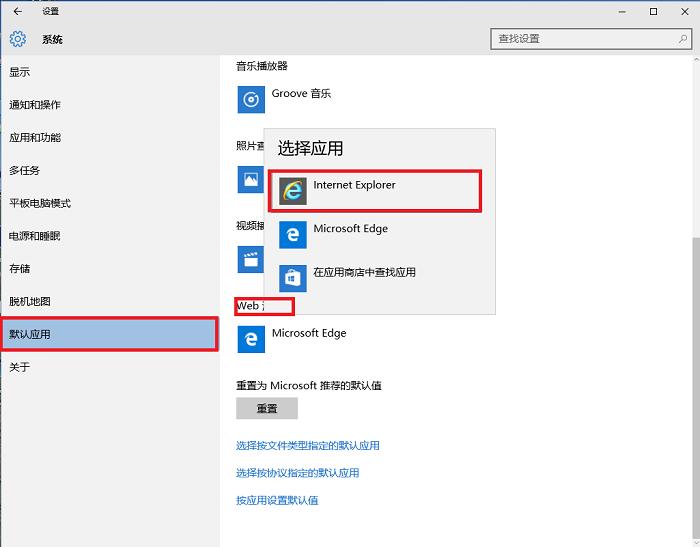Image resolution: width=700 pixels, height=547 pixels.
Task: Maximize the Settings window
Action: pos(653,12)
